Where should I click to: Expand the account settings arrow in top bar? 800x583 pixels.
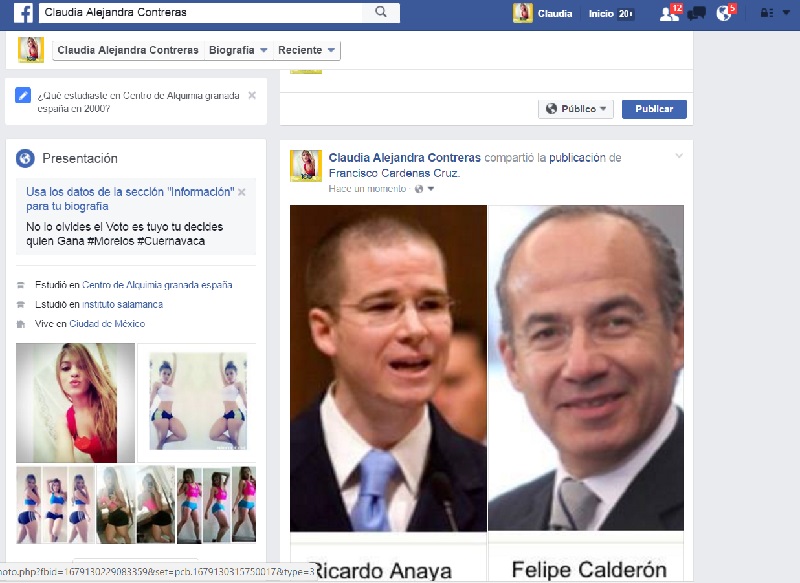786,13
